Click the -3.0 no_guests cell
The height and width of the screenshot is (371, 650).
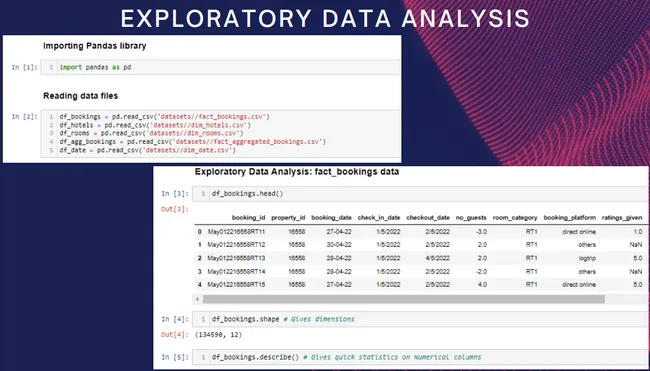point(482,232)
